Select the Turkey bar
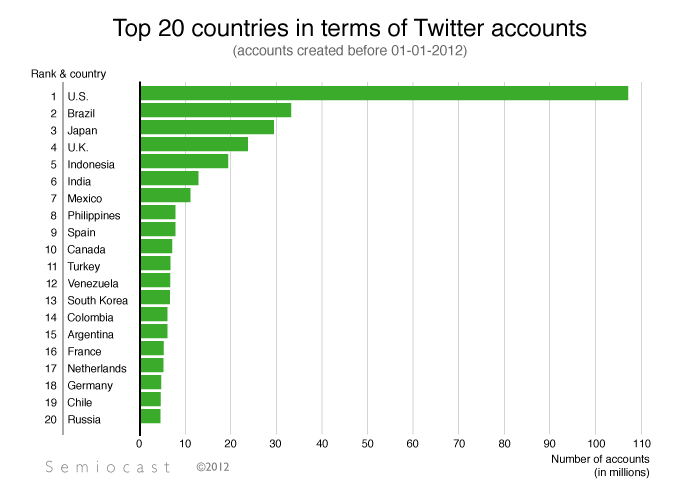This screenshot has height=485, width=700. pos(155,263)
